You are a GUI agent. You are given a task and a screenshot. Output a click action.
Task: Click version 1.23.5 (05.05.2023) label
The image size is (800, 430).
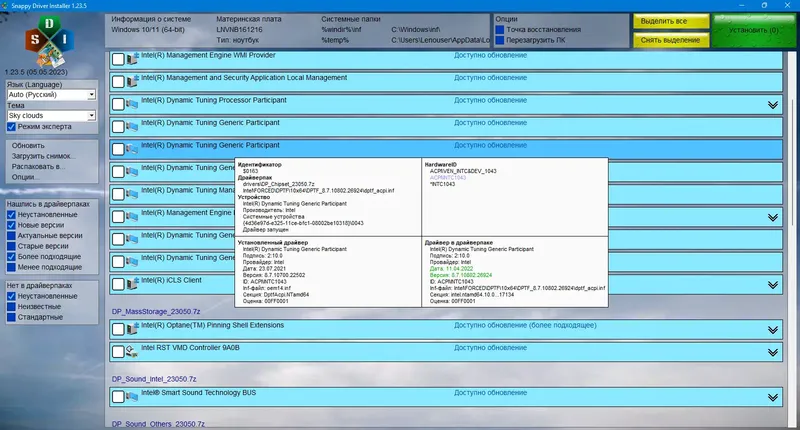36,72
